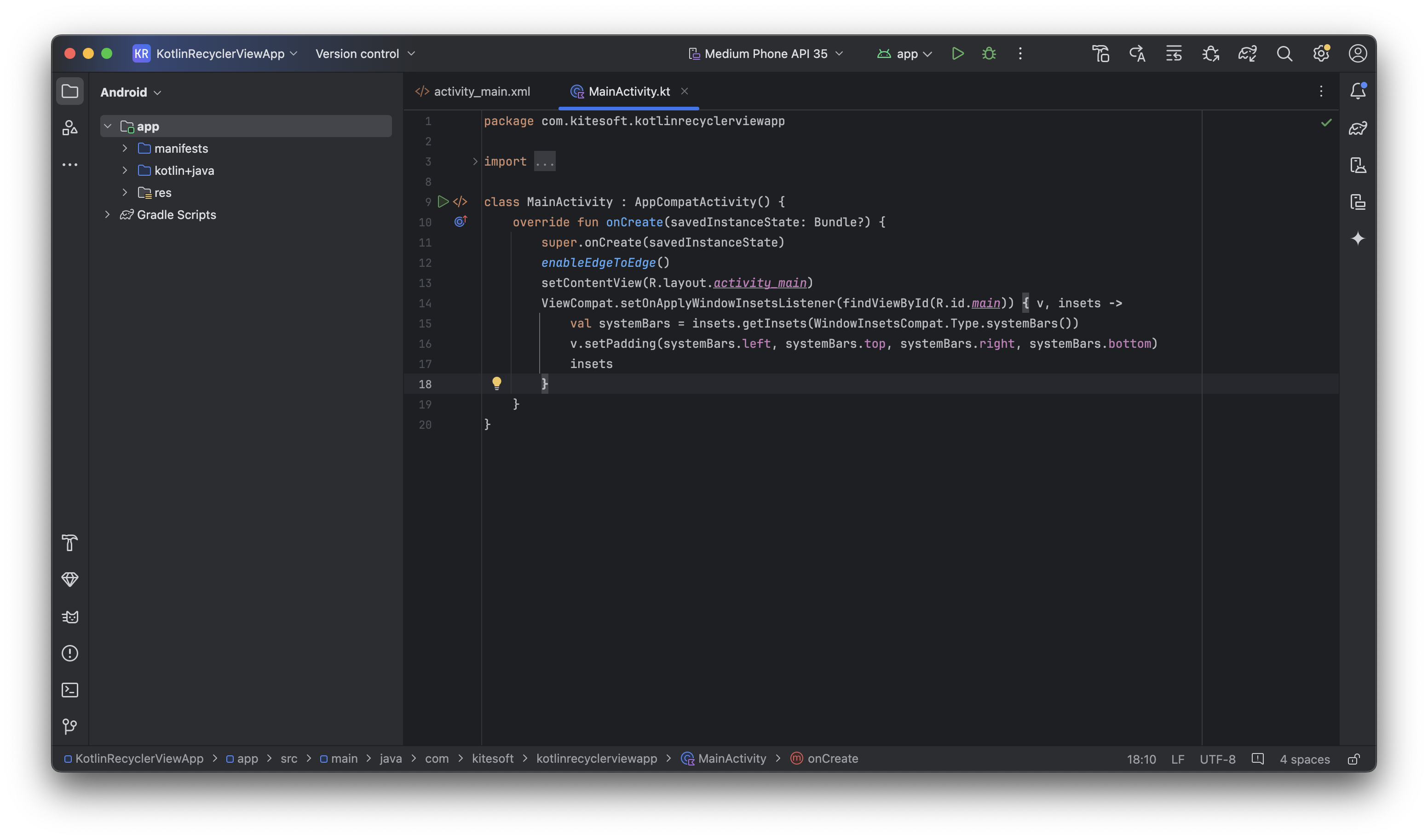
Task: Click MainActivity in the breadcrumb bar
Action: pyautogui.click(x=731, y=759)
